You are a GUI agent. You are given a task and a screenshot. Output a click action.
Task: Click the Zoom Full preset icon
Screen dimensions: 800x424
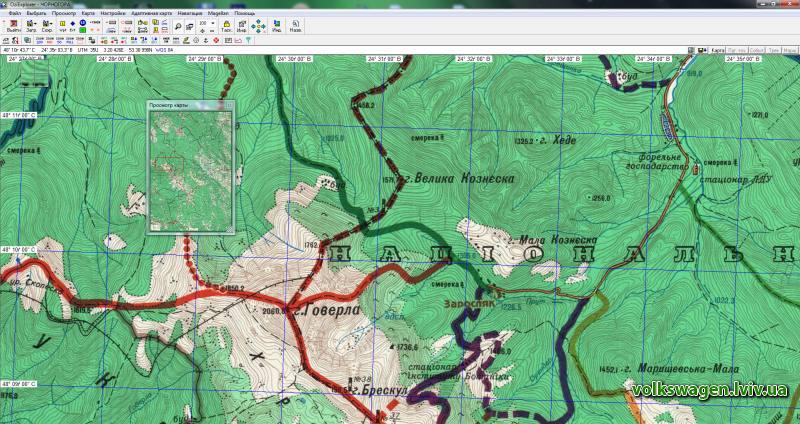pos(70,40)
